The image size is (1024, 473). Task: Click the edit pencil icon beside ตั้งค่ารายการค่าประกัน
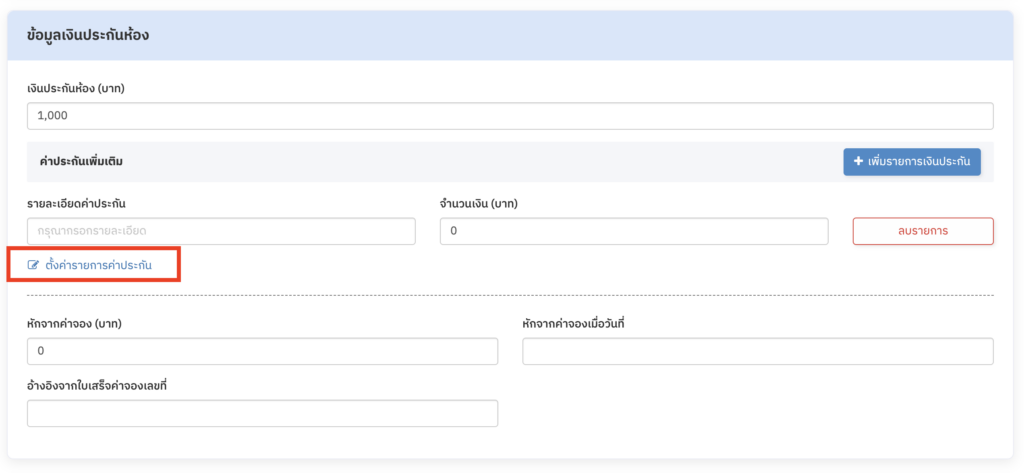(33, 265)
